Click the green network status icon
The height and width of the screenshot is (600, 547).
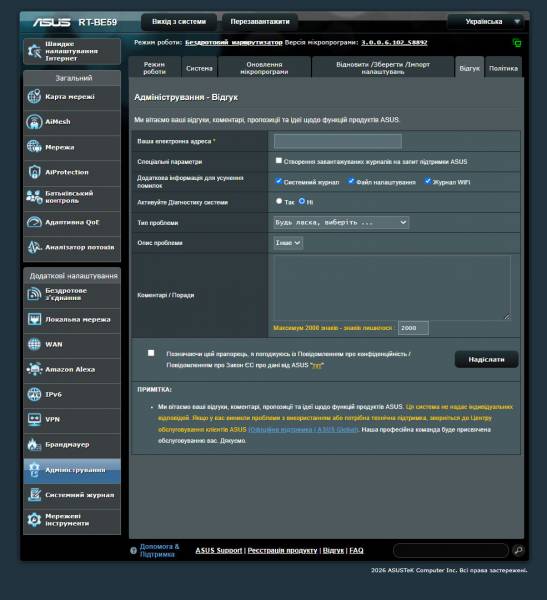coord(517,43)
